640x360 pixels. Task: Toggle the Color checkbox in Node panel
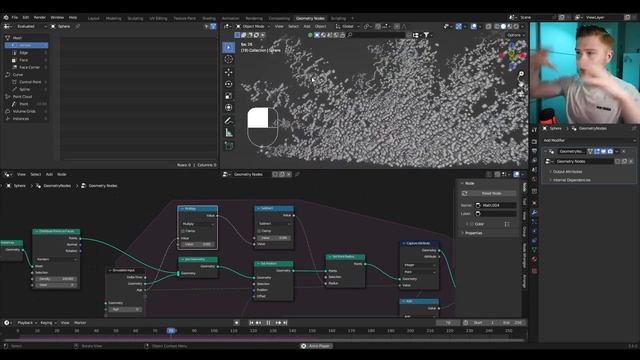[x=471, y=224]
